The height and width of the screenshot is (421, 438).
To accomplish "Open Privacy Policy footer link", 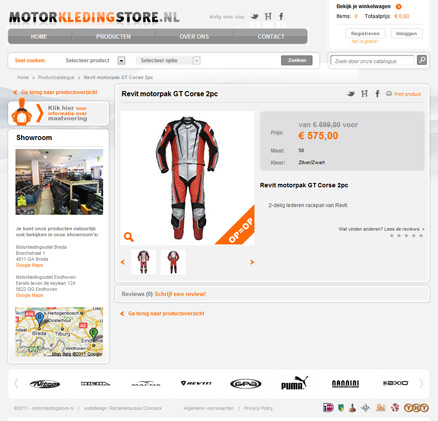I will click(x=258, y=408).
